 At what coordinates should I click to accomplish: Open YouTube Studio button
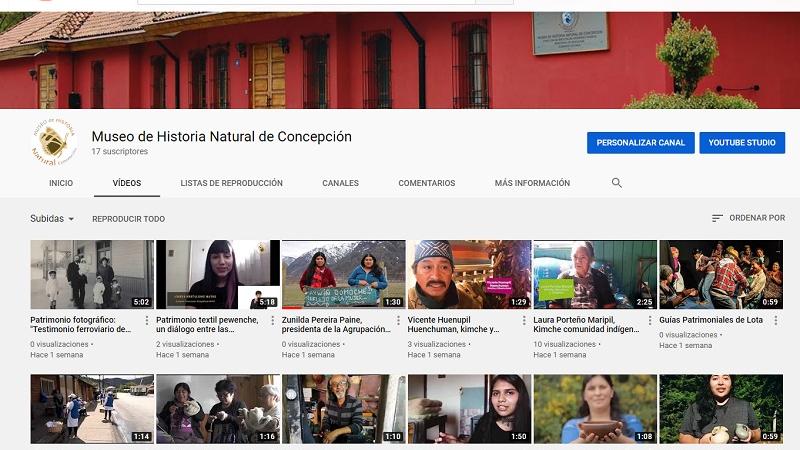click(x=742, y=143)
